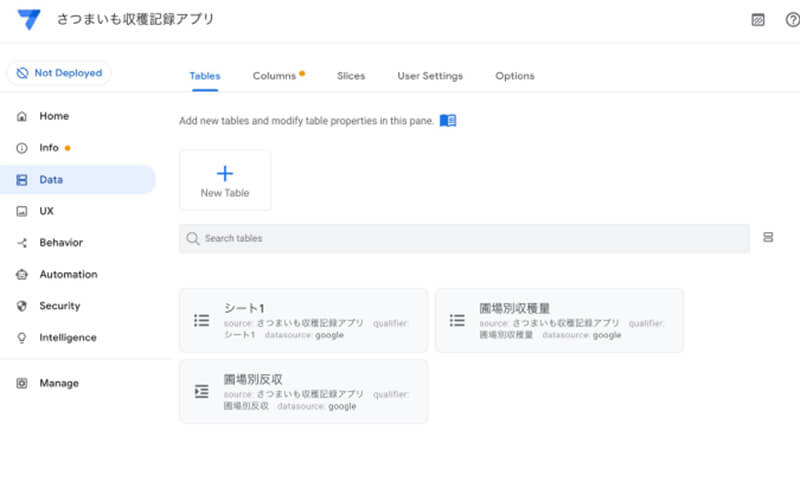The width and height of the screenshot is (800, 488).
Task: Select Data in the left navigation
Action: tap(51, 180)
